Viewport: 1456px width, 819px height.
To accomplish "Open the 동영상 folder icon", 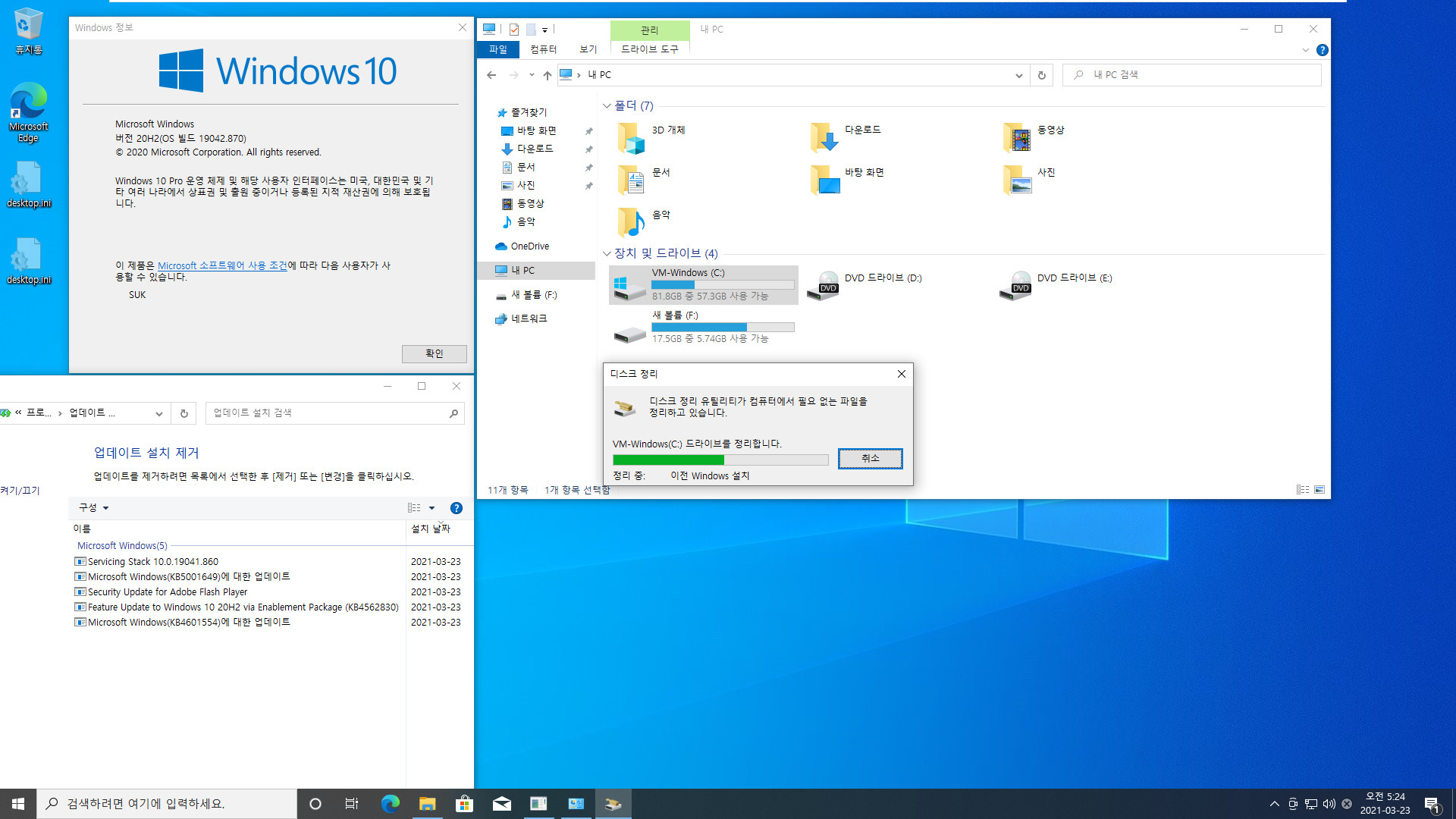I will (x=1017, y=138).
